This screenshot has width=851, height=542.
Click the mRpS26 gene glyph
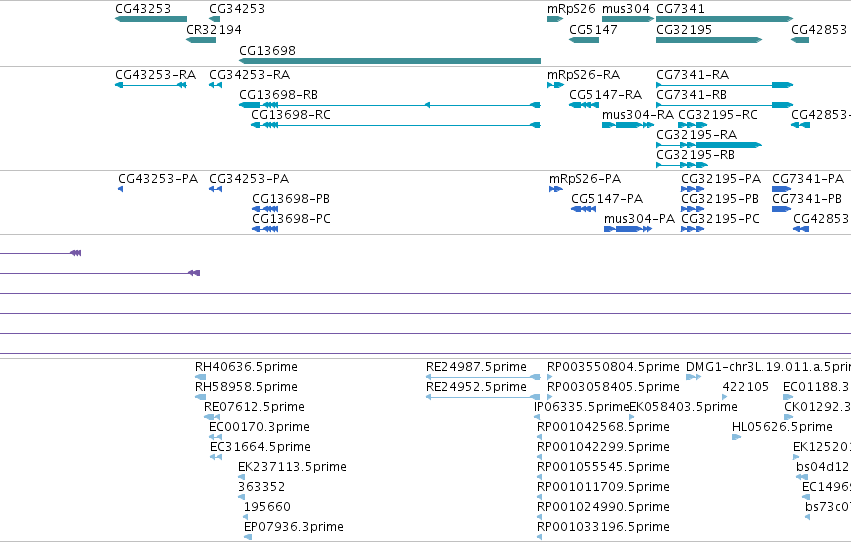pyautogui.click(x=555, y=19)
